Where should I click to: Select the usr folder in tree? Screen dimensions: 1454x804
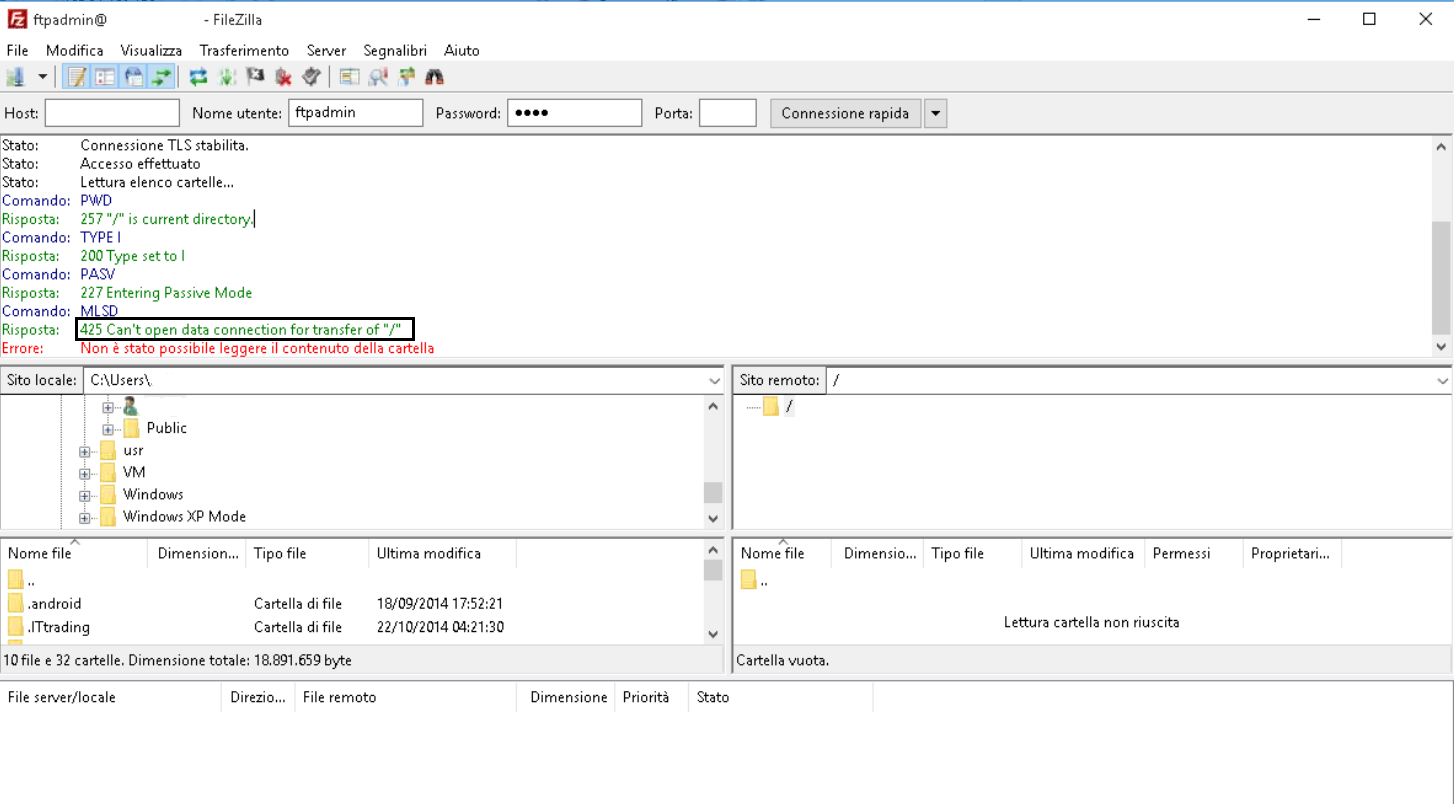point(133,450)
